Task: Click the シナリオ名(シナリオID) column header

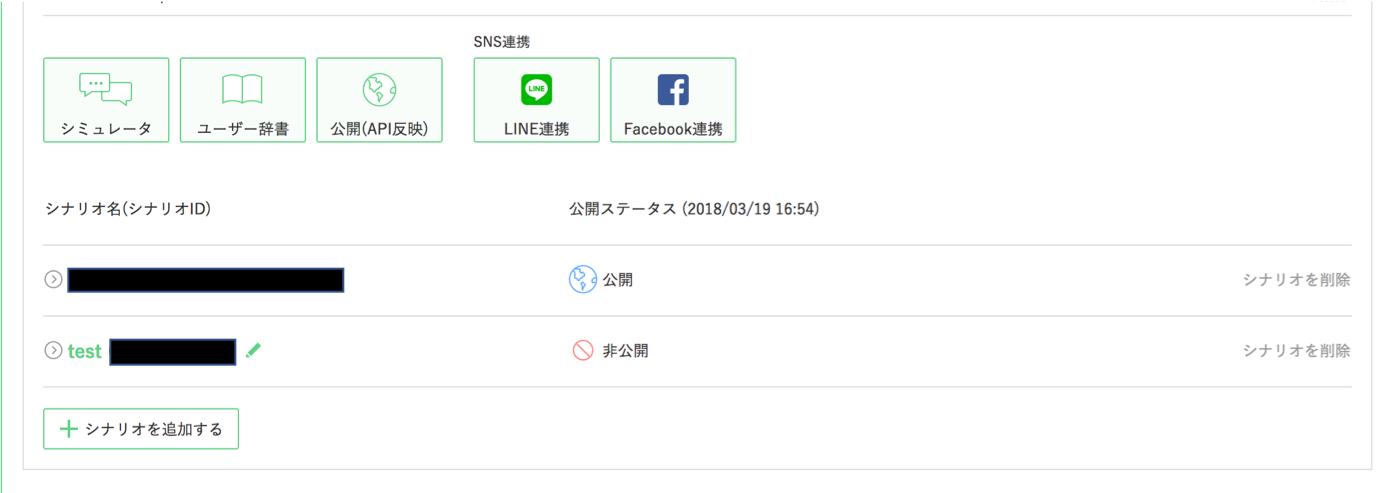Action: click(128, 209)
